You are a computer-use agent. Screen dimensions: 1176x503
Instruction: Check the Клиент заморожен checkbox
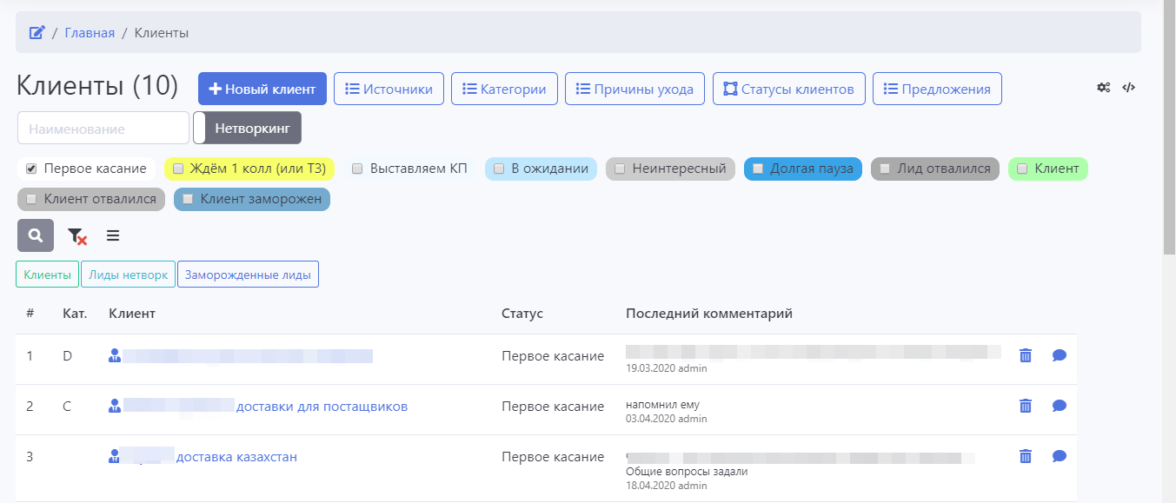pos(188,199)
